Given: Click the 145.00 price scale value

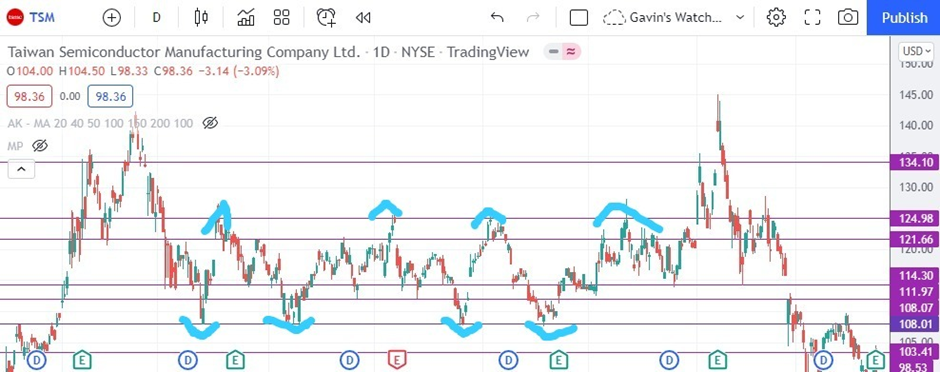Looking at the screenshot, I should point(917,95).
